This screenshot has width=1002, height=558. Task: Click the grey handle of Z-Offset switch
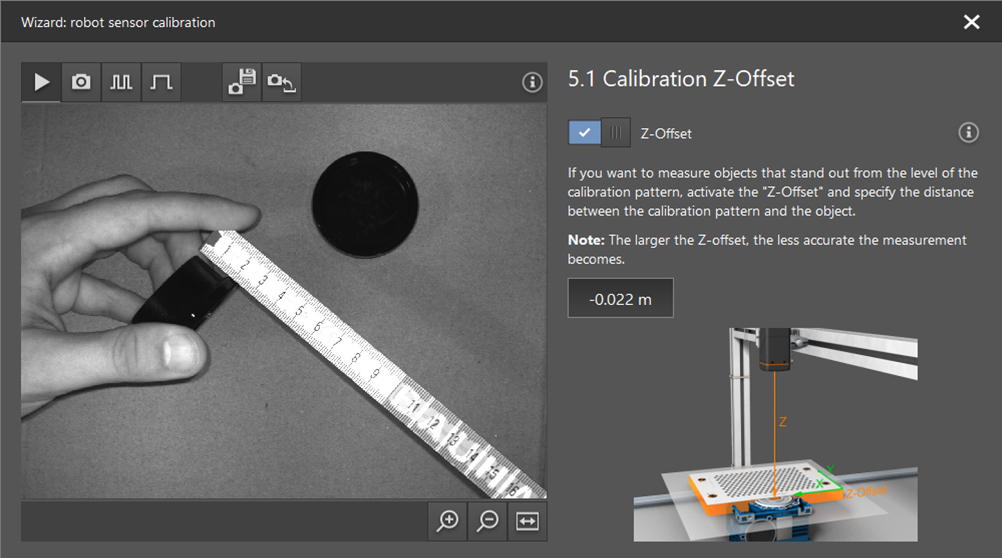click(x=616, y=132)
